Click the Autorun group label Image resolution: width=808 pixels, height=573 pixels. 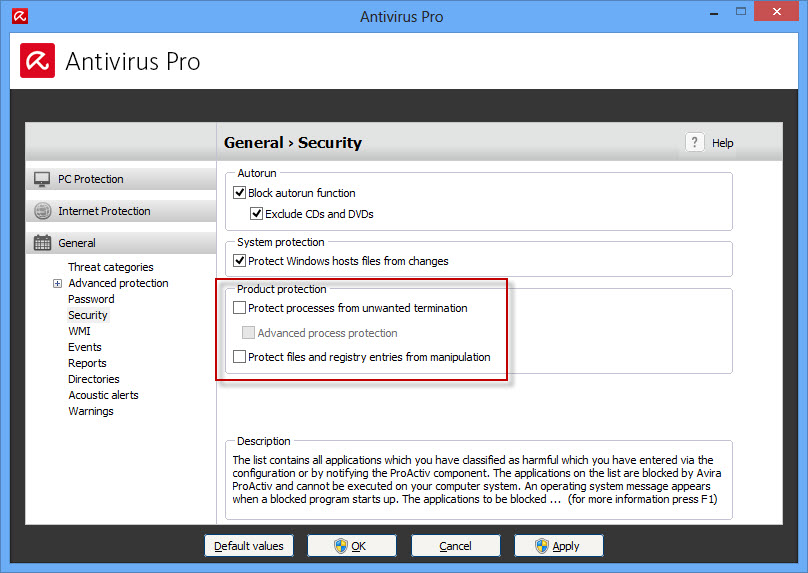pos(257,173)
